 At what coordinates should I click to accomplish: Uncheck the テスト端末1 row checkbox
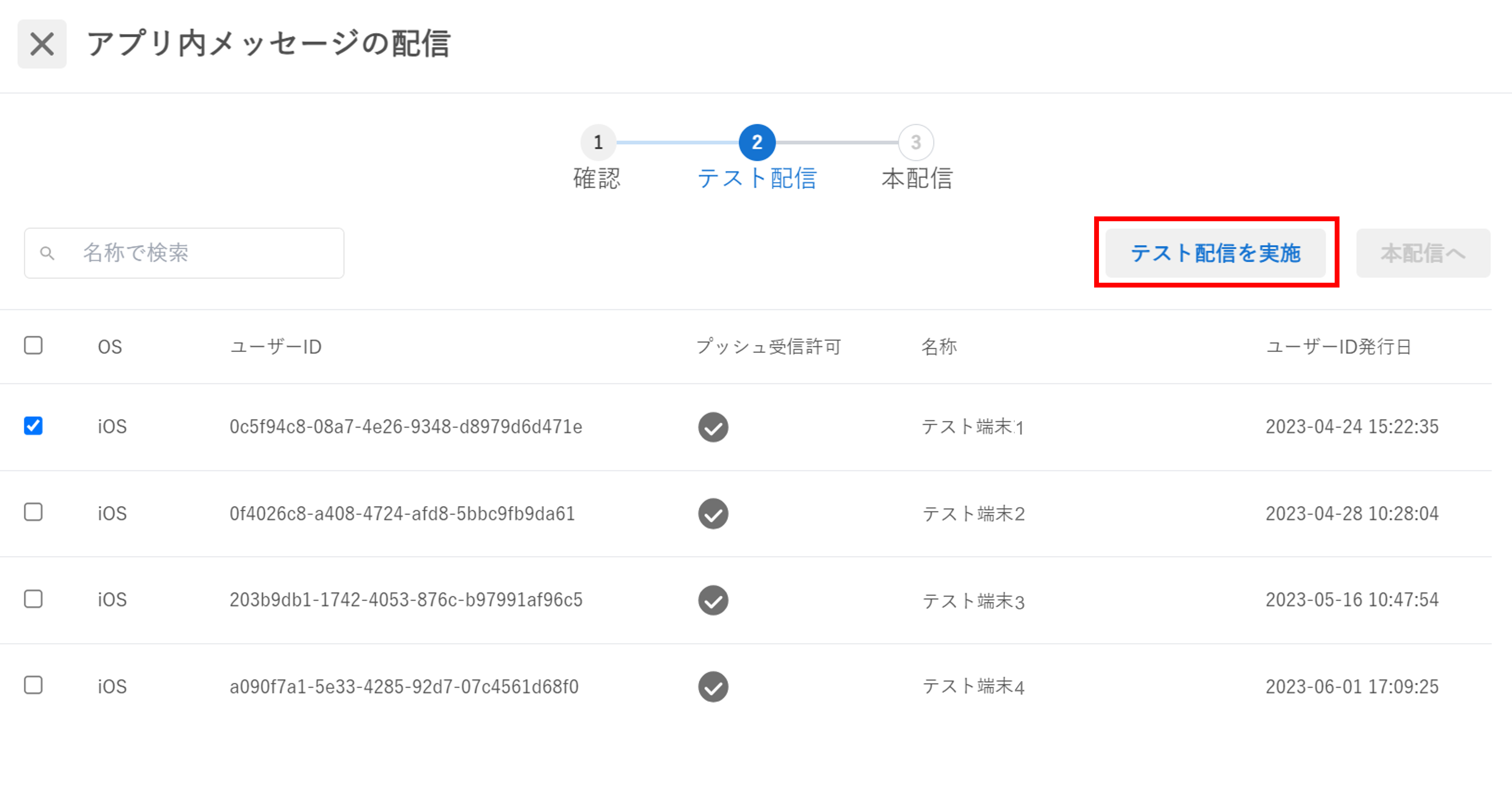pyautogui.click(x=33, y=426)
